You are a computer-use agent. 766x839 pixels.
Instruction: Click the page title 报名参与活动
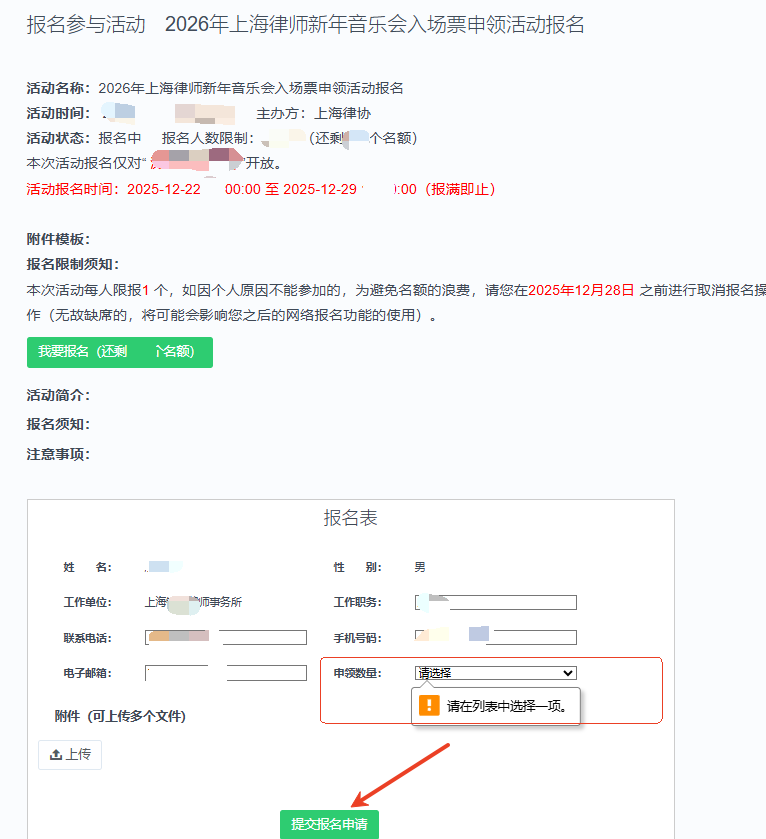tap(86, 25)
